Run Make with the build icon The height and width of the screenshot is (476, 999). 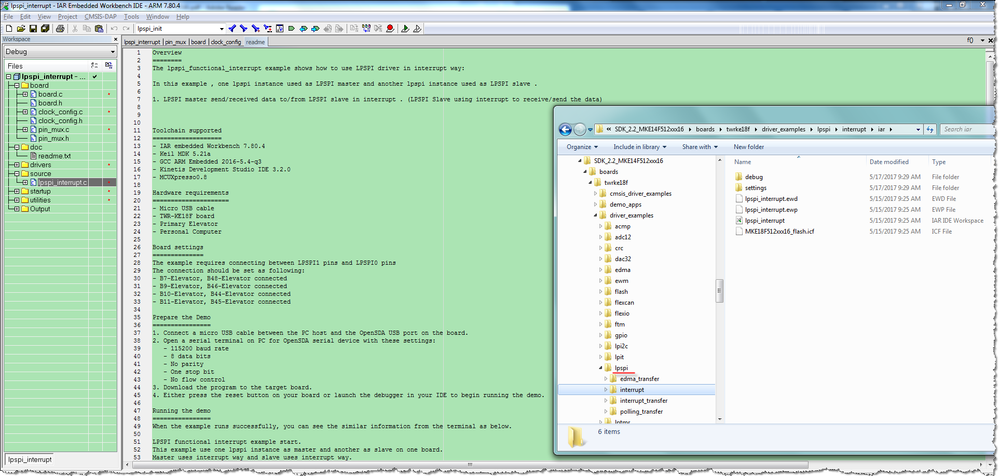[x=364, y=29]
